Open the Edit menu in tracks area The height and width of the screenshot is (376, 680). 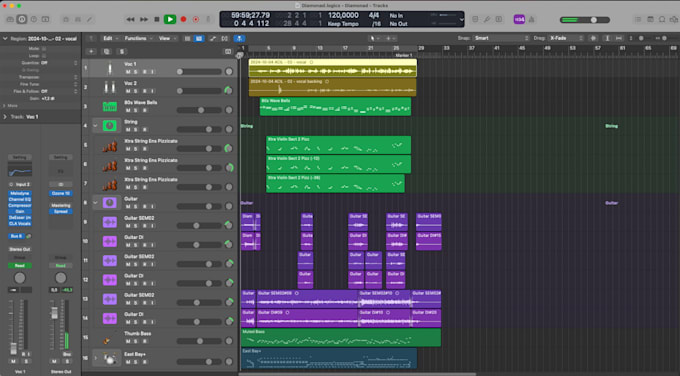pyautogui.click(x=110, y=38)
